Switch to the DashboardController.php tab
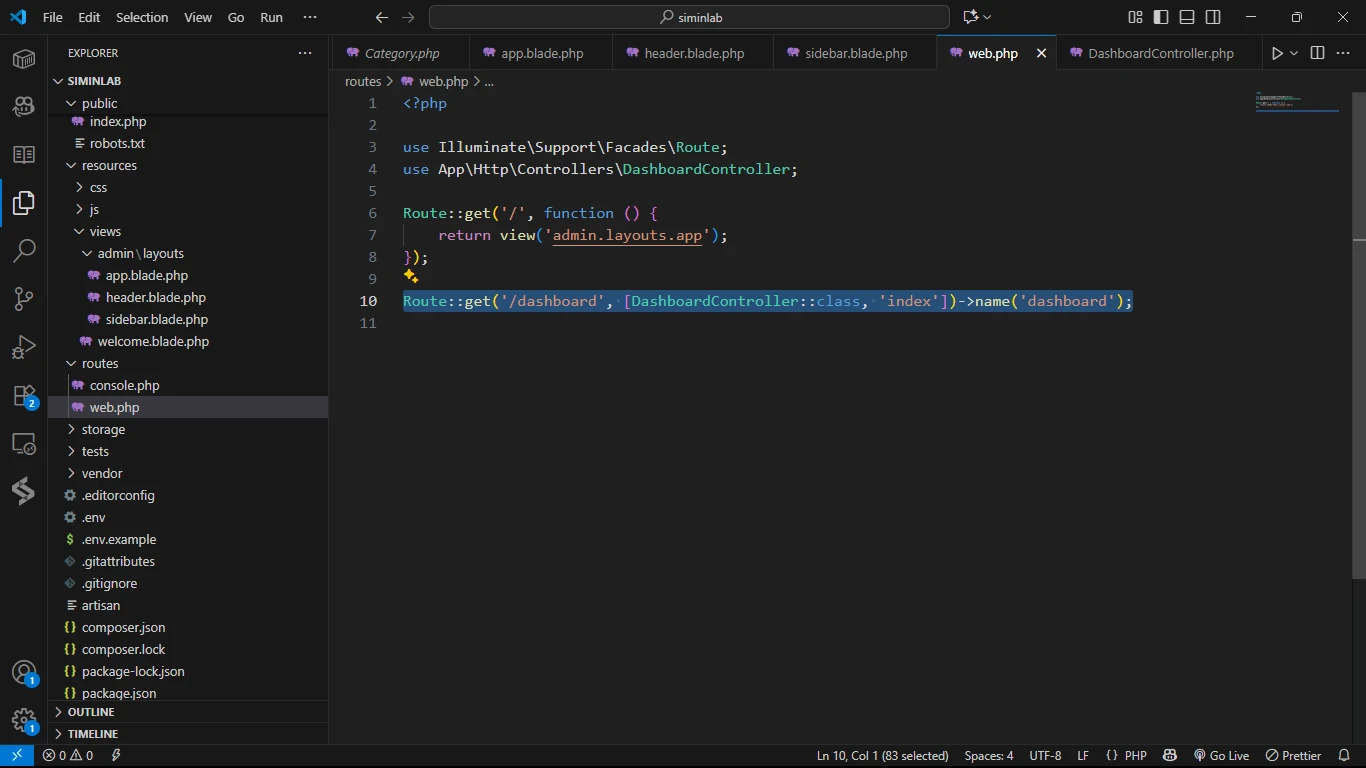 pyautogui.click(x=1160, y=53)
